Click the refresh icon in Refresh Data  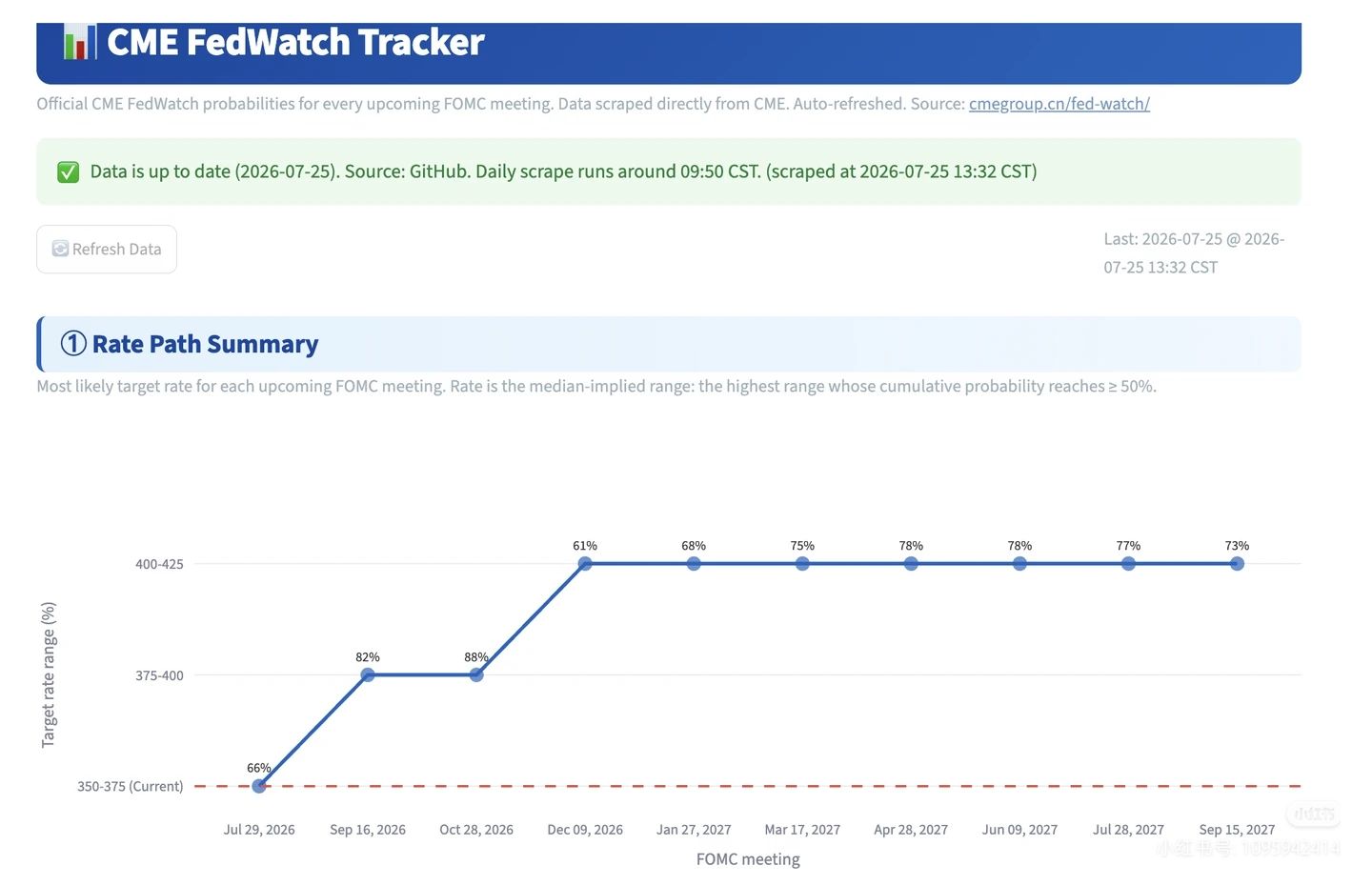click(x=60, y=249)
